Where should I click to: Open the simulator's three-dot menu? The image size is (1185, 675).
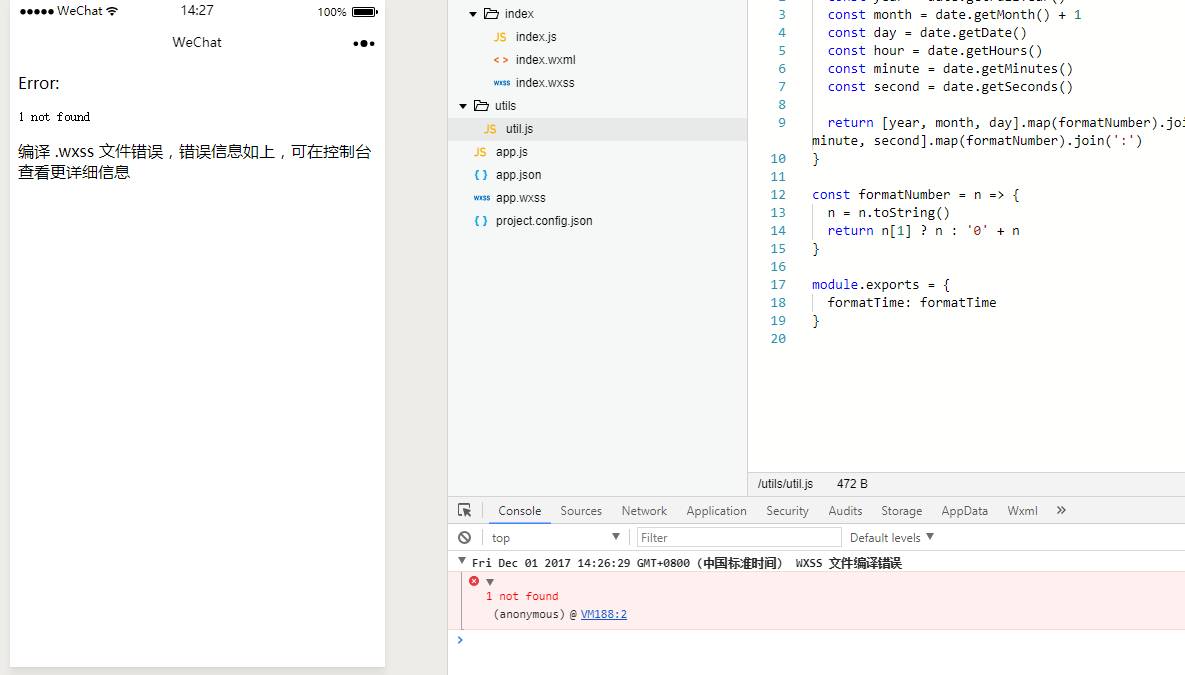coord(364,43)
